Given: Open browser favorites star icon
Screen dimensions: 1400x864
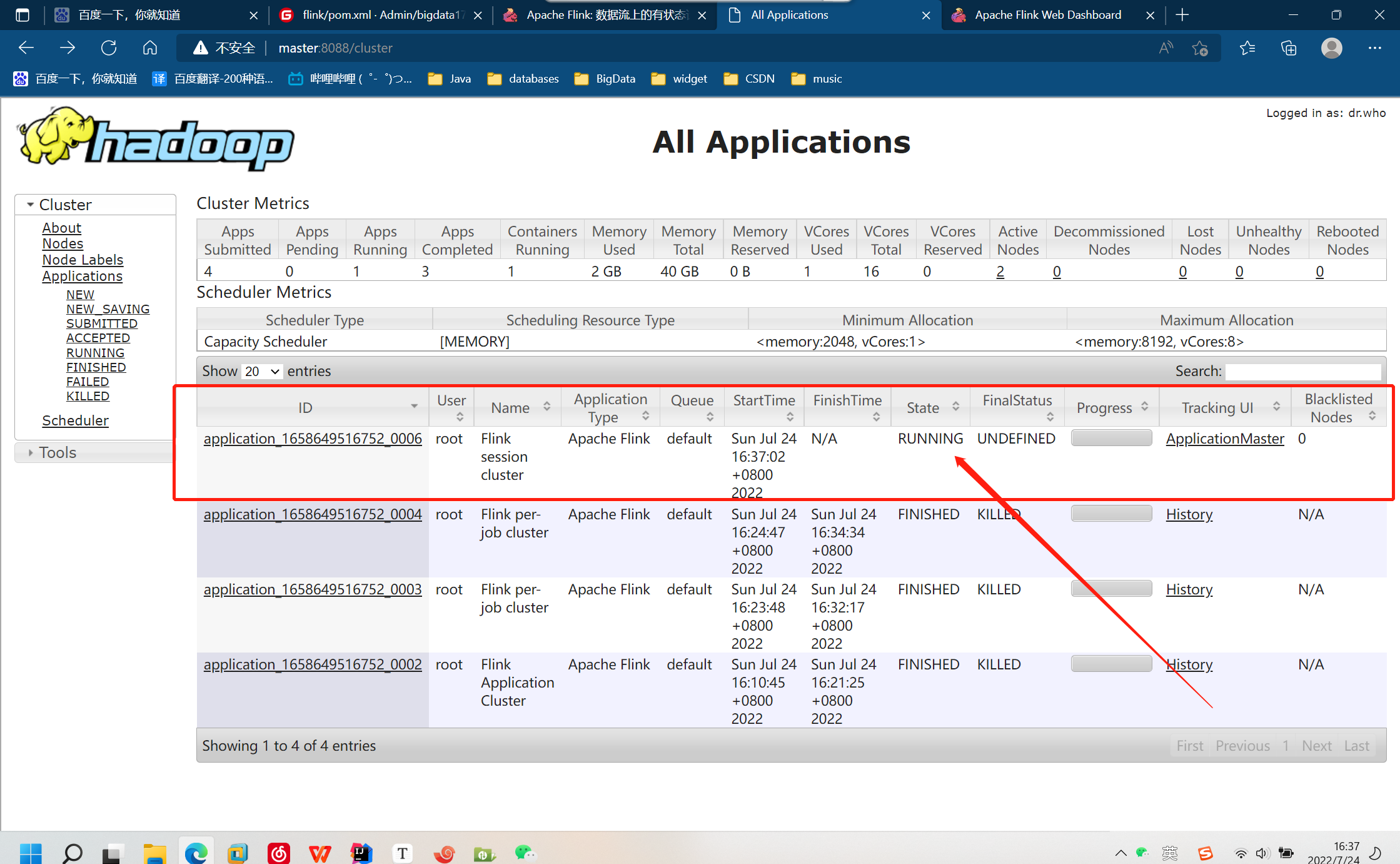Looking at the screenshot, I should click(x=1247, y=48).
